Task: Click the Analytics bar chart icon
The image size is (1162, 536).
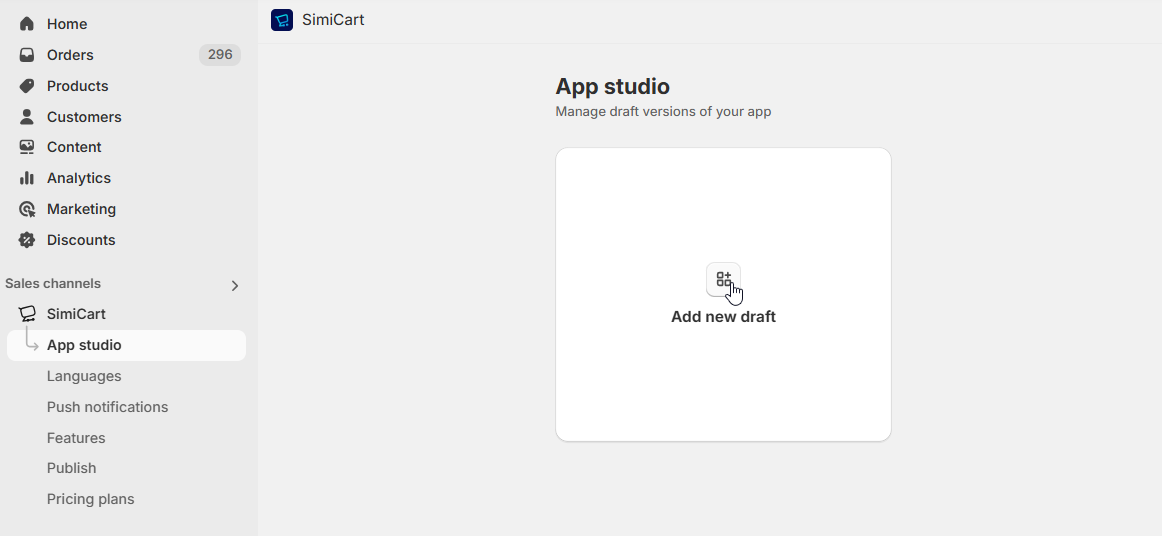Action: tap(27, 178)
